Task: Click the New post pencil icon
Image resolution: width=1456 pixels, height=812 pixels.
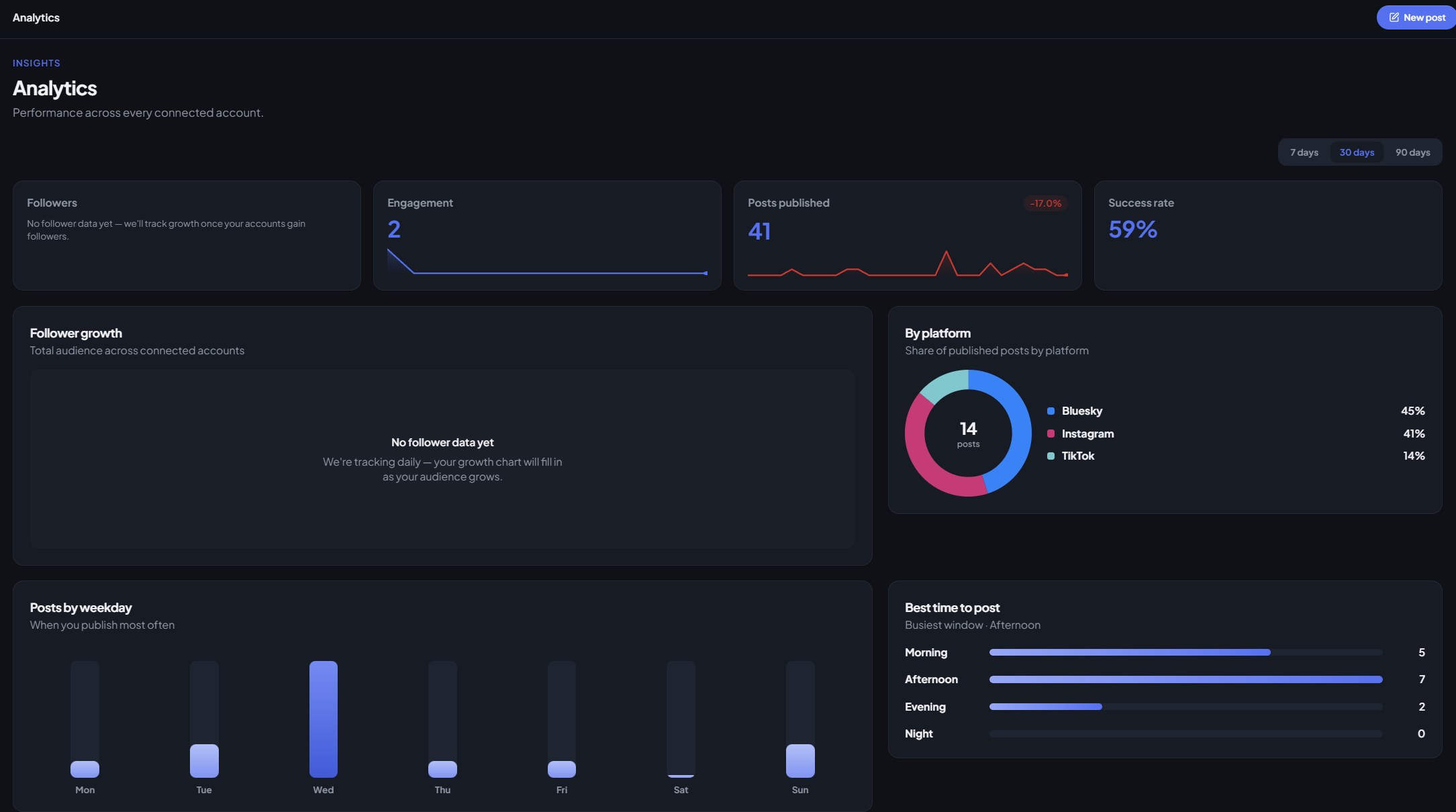Action: 1394,17
